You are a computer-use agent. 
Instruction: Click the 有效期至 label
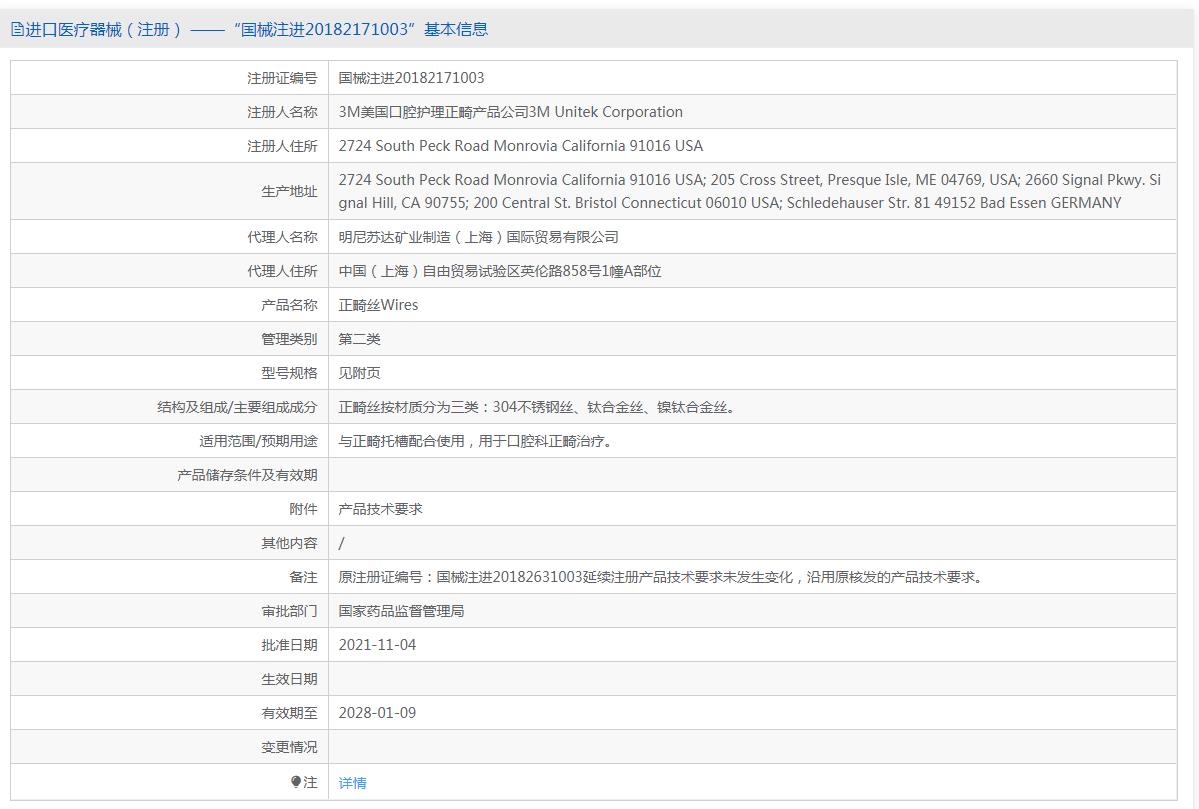click(289, 713)
